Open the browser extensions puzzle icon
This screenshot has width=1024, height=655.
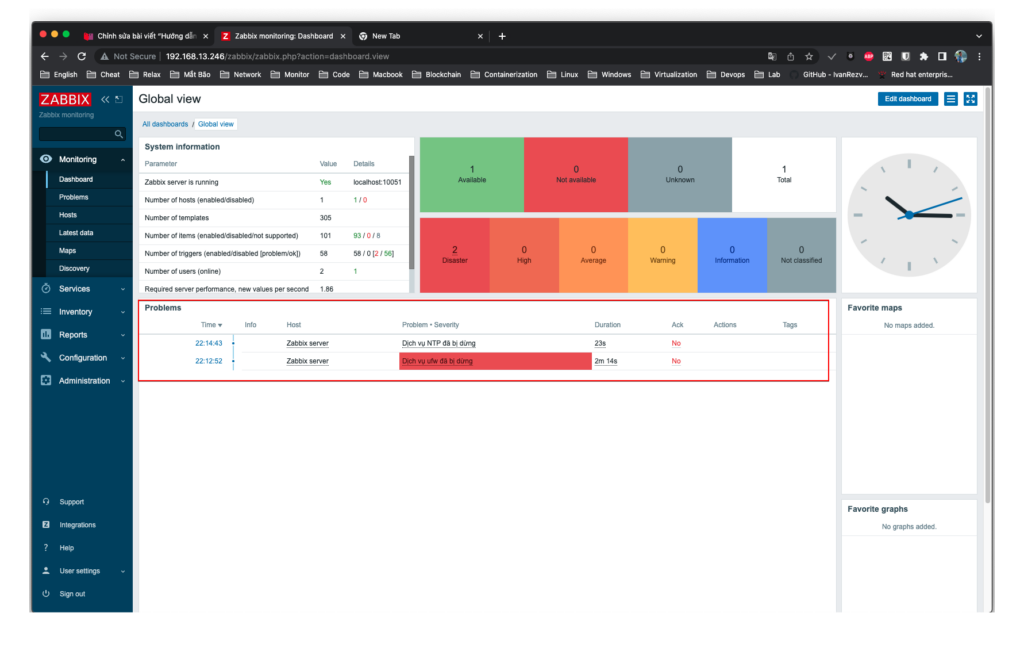pyautogui.click(x=923, y=56)
